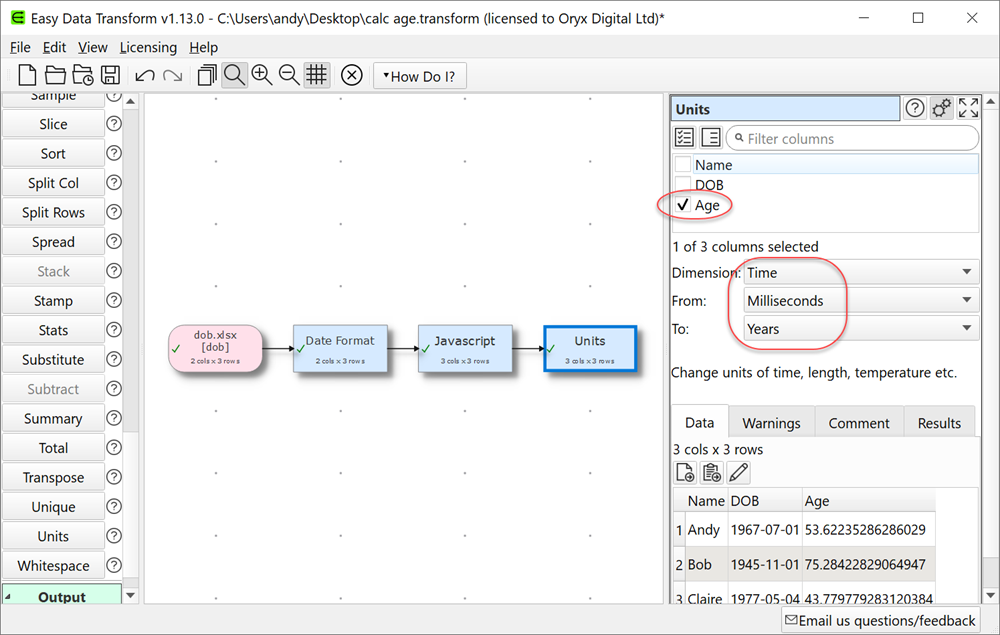Click the Save icon in the toolbar
The image size is (1000, 635).
click(x=111, y=75)
